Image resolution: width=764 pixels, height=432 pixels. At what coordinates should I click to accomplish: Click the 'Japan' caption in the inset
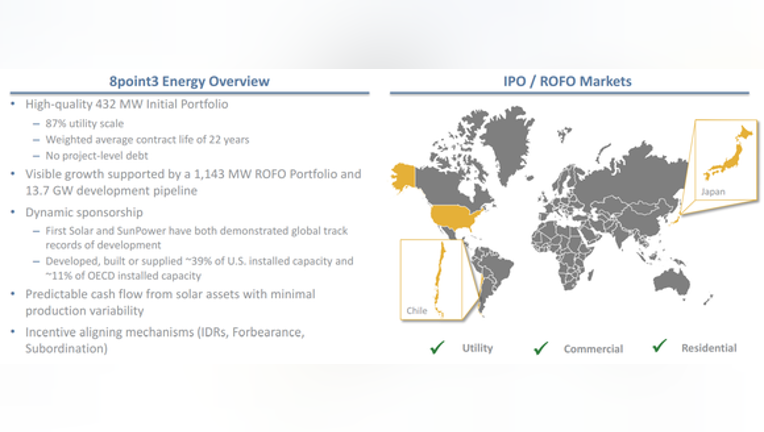713,191
